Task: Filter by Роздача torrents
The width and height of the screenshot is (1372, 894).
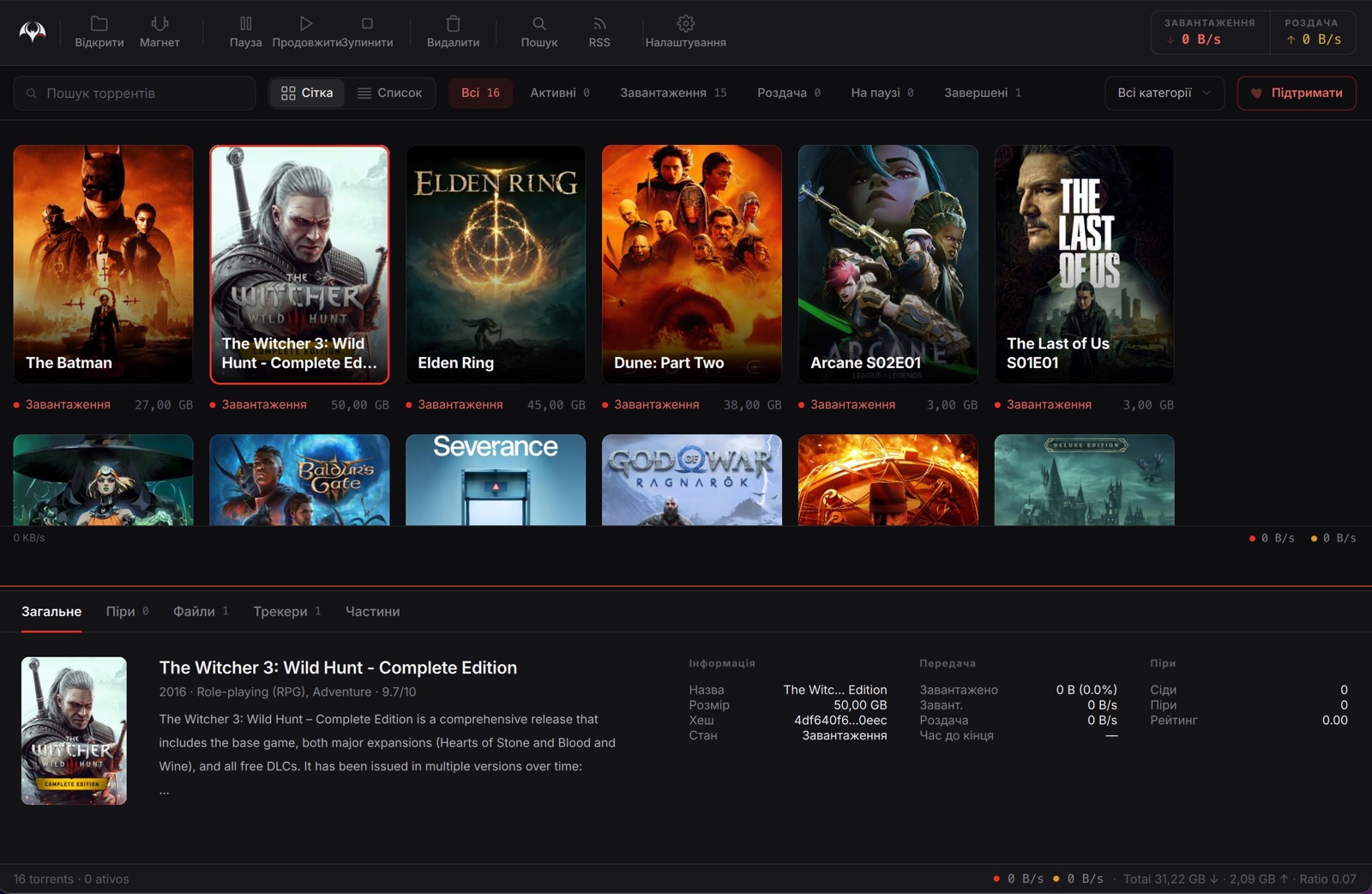Action: pyautogui.click(x=789, y=93)
